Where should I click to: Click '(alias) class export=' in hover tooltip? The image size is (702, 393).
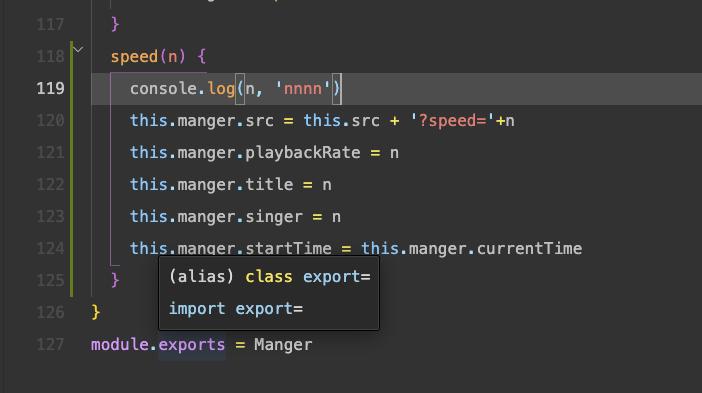point(270,277)
